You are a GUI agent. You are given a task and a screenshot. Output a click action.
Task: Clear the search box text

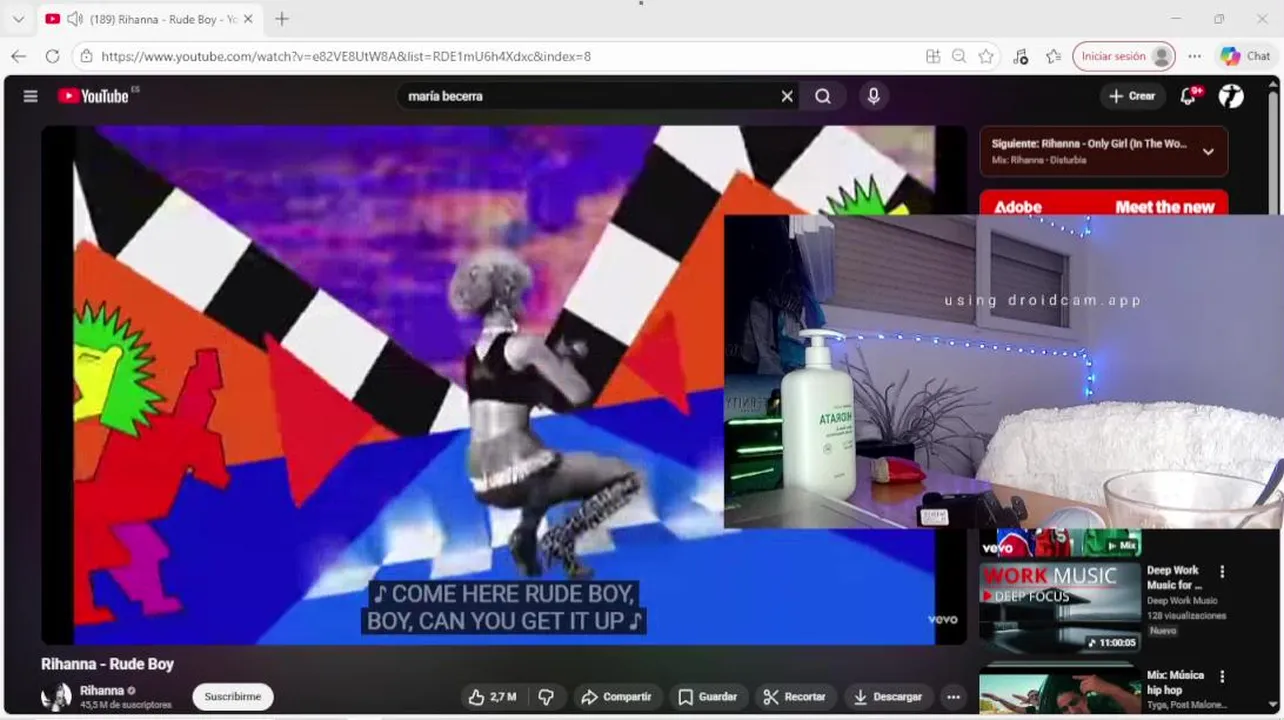(x=787, y=96)
